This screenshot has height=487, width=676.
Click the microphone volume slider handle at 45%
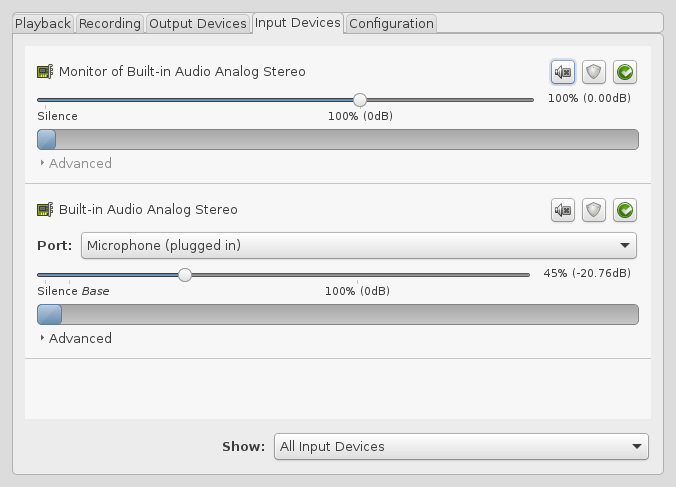pos(185,275)
